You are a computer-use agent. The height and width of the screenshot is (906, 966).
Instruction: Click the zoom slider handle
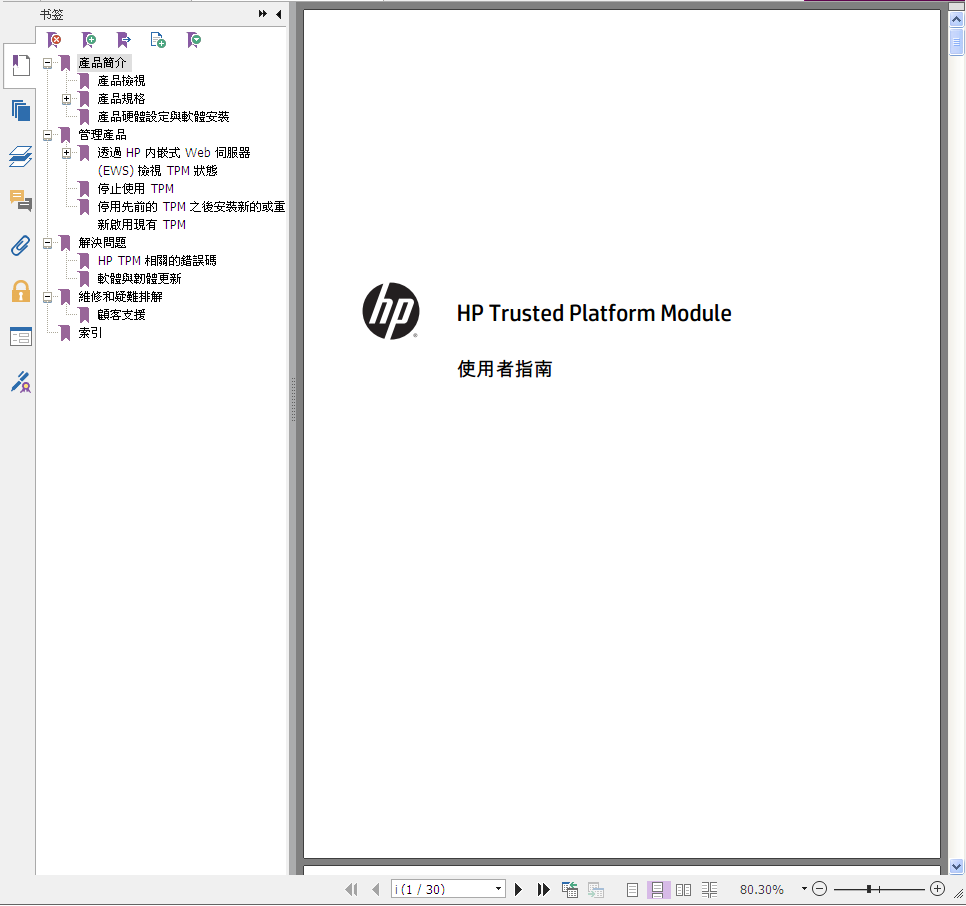869,889
